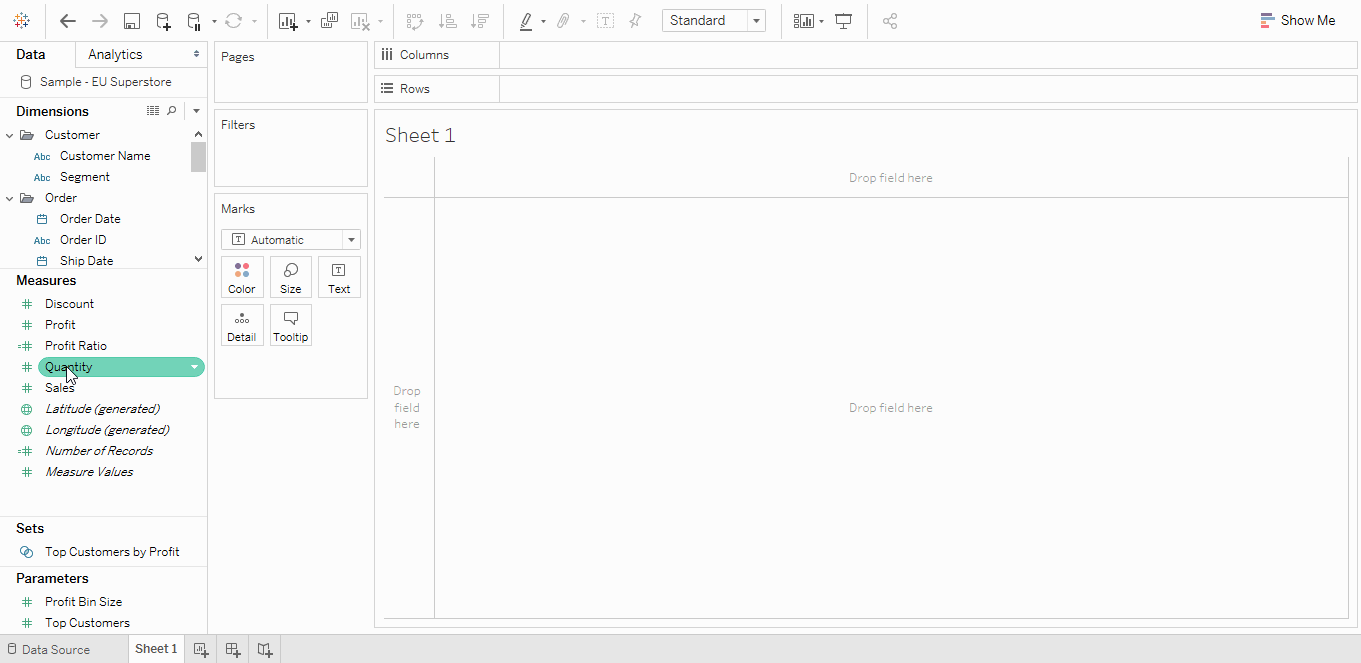Click the Highlight pen icon in toolbar
1361x663 pixels.
click(x=526, y=21)
